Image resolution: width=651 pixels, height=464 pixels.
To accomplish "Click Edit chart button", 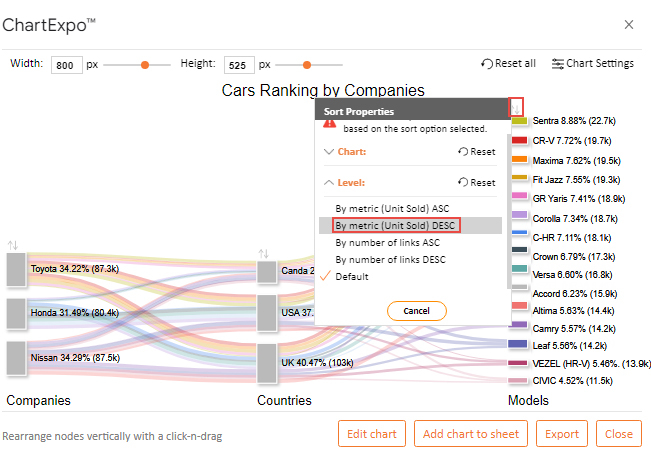I will click(372, 434).
